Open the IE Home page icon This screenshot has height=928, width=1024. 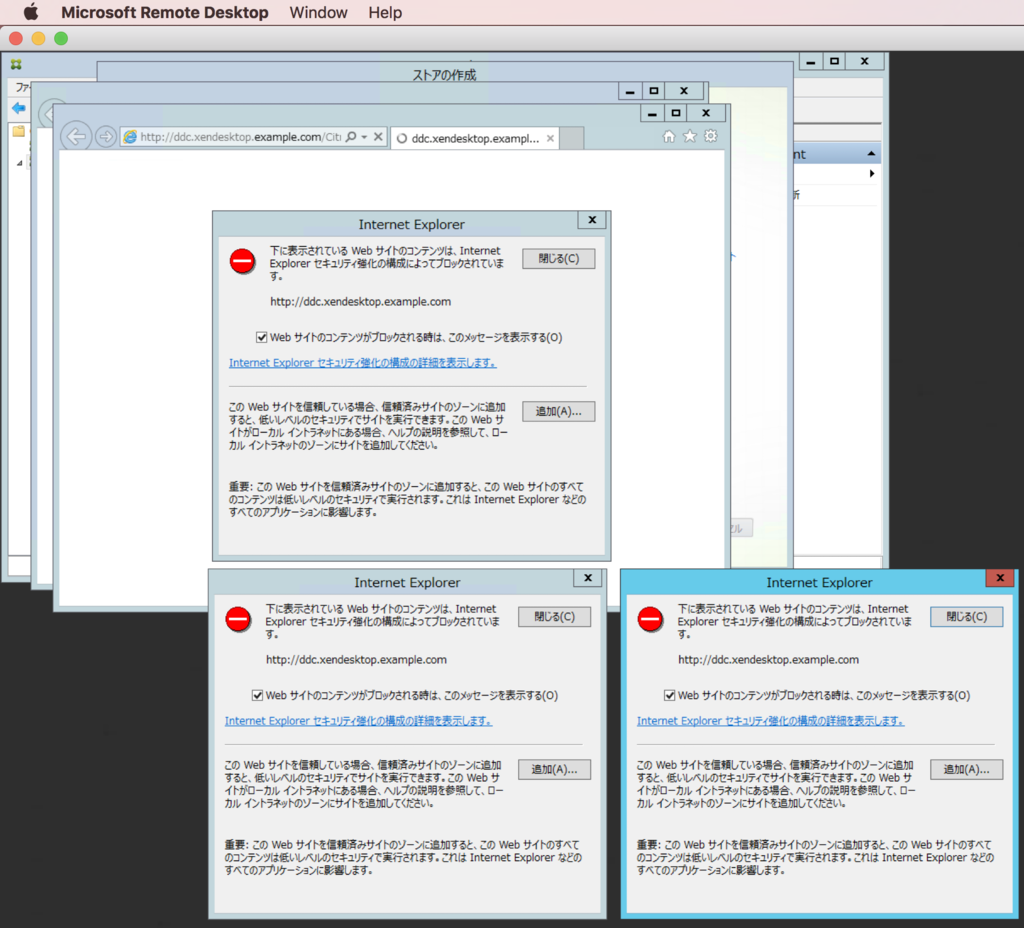669,136
